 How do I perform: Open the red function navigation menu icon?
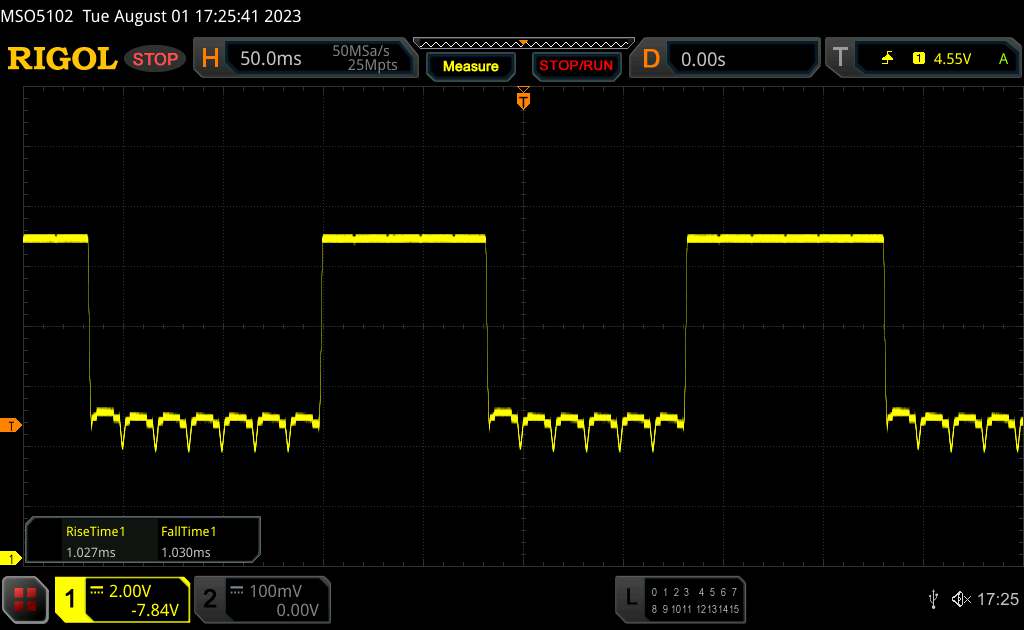(x=27, y=598)
